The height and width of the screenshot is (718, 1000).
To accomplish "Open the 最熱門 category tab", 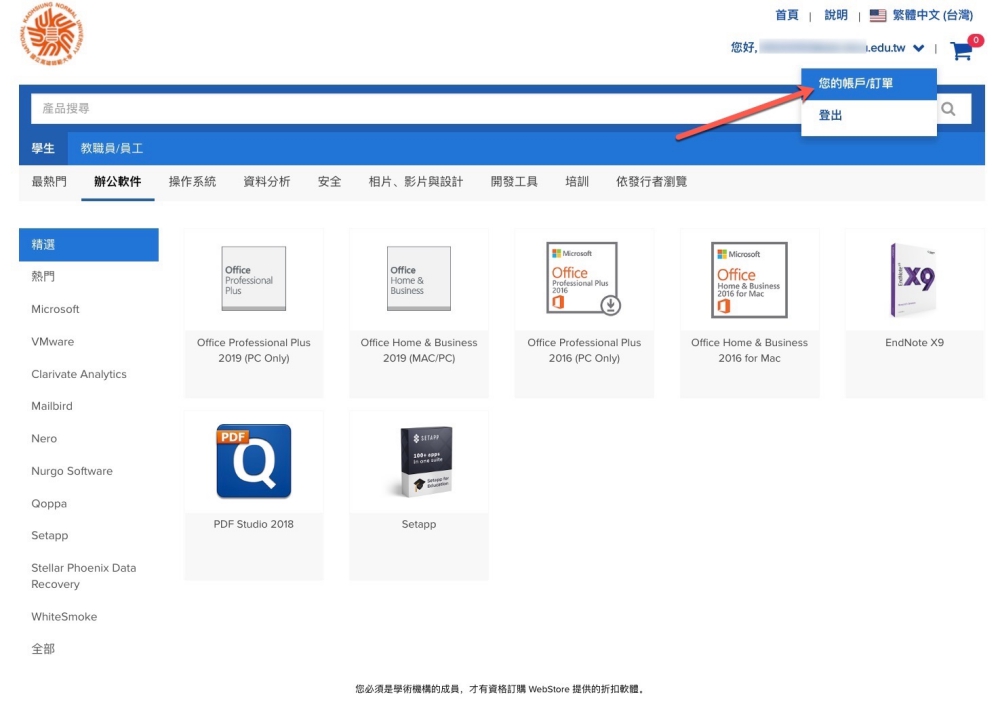I will tap(49, 182).
